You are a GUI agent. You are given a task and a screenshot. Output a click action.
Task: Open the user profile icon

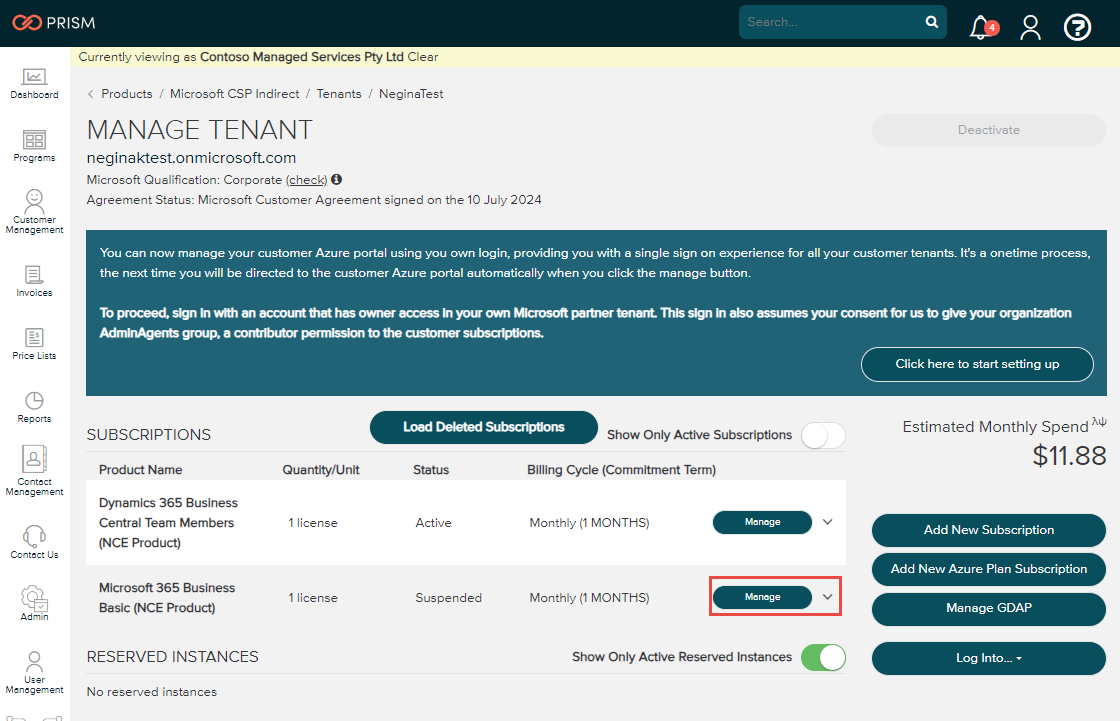click(1030, 27)
